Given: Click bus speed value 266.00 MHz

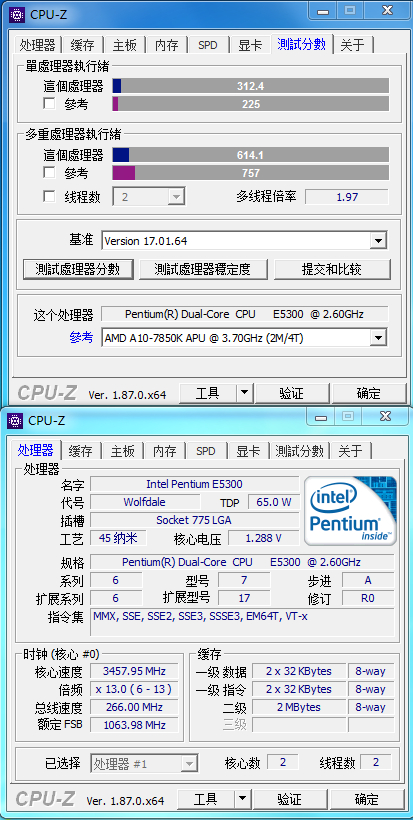Looking at the screenshot, I should [134, 707].
